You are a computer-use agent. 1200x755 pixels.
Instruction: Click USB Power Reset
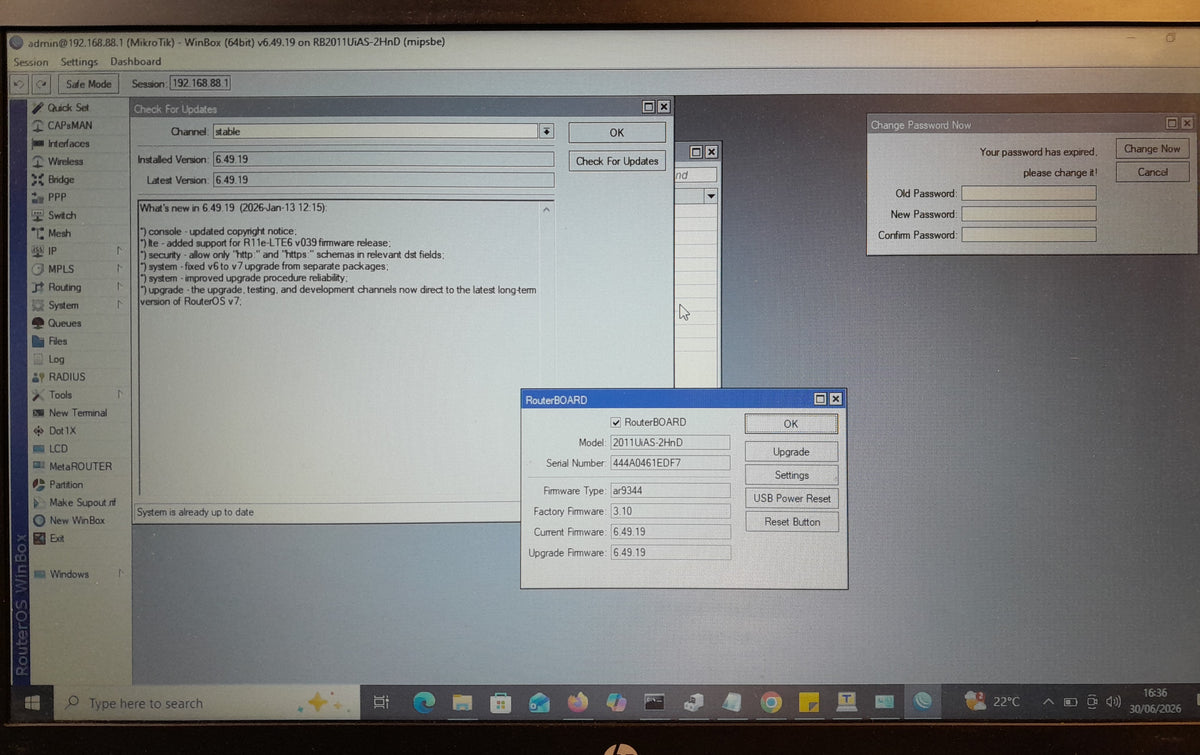click(791, 498)
